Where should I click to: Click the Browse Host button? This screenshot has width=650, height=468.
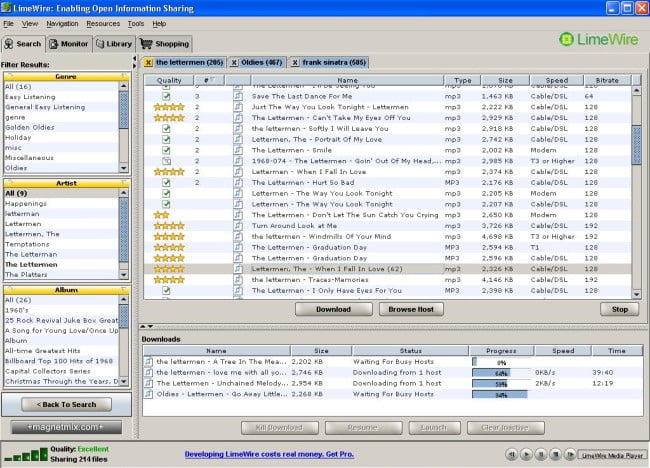tap(411, 309)
